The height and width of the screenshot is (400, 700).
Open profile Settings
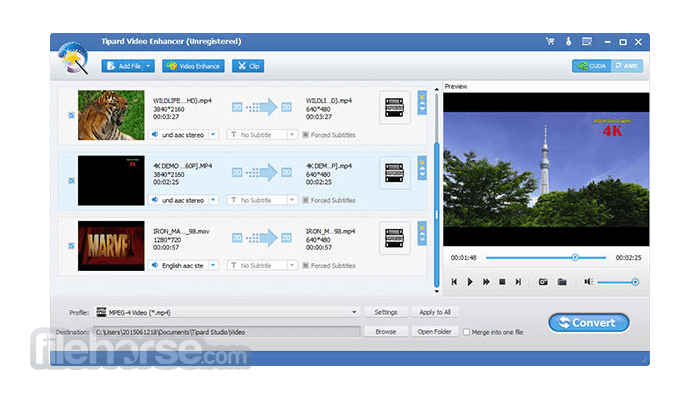(386, 312)
